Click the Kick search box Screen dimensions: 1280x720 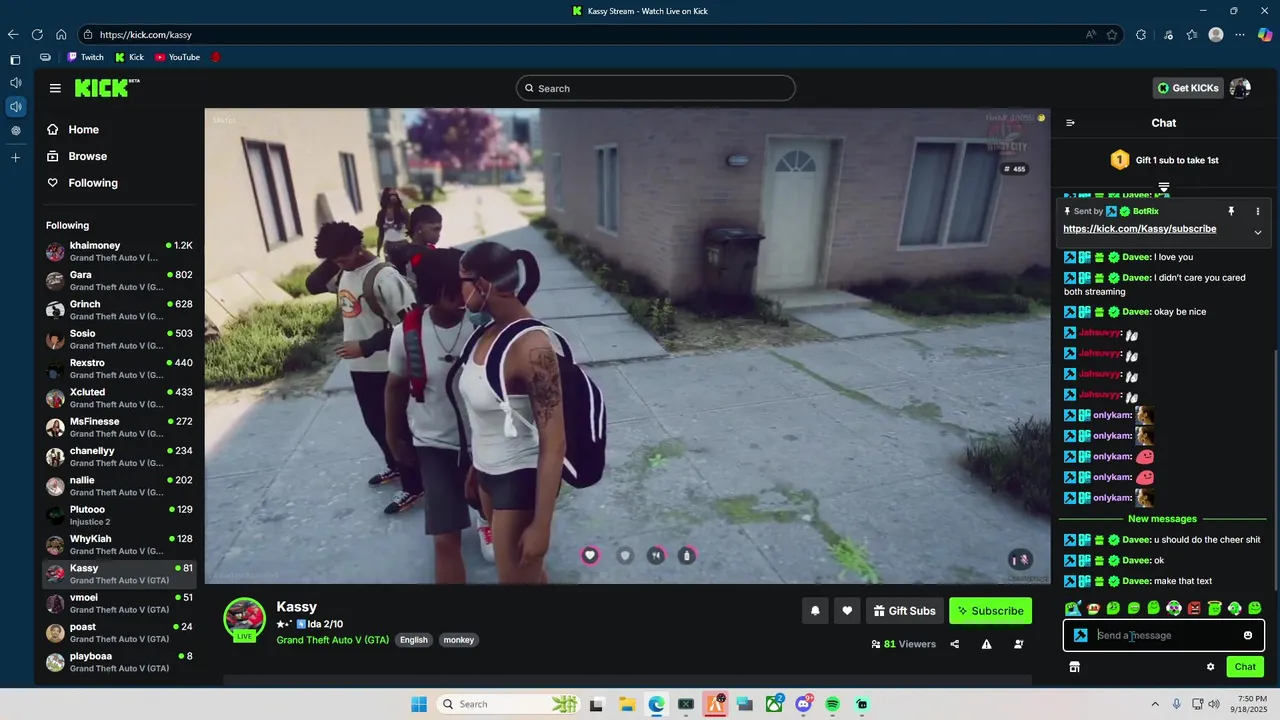coord(656,88)
